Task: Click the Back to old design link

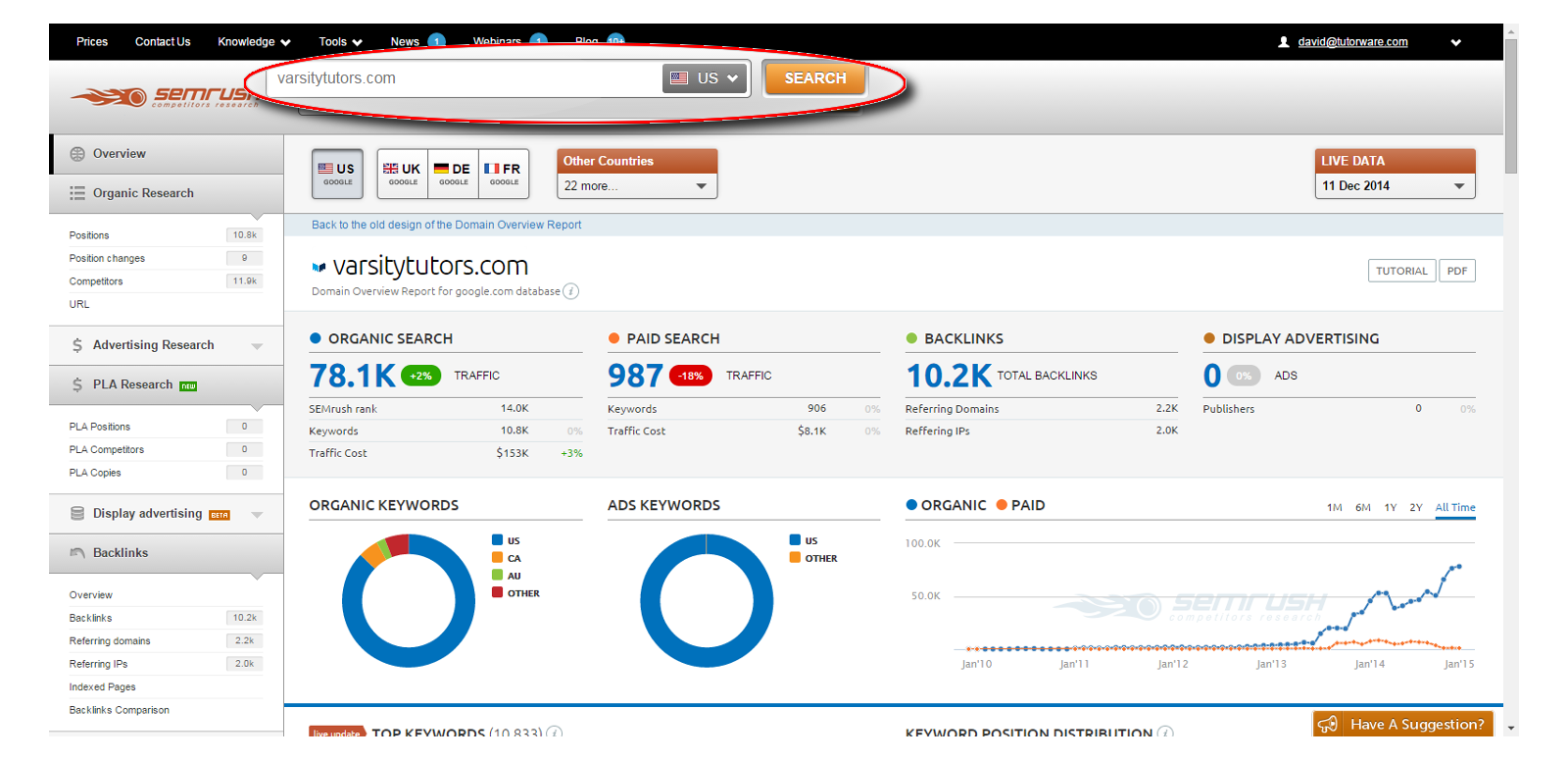Action: [446, 225]
